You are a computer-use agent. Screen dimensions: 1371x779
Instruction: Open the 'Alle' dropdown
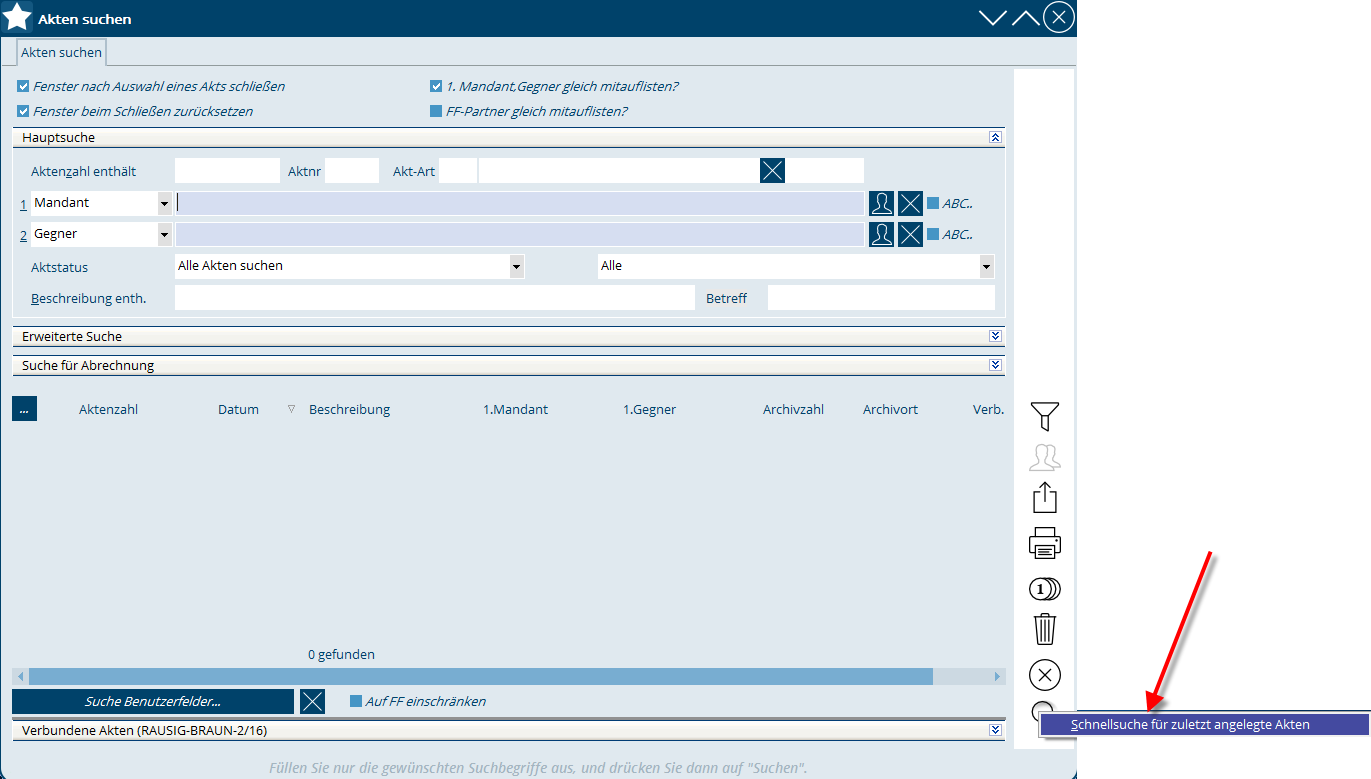[987, 266]
